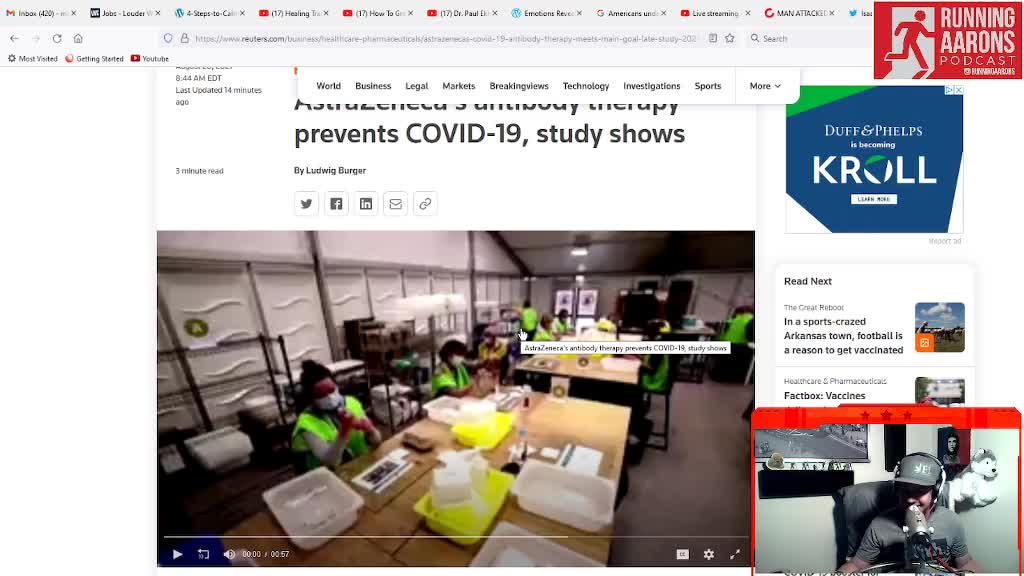The height and width of the screenshot is (576, 1024).
Task: Show tracking protection shield info
Action: 168,39
